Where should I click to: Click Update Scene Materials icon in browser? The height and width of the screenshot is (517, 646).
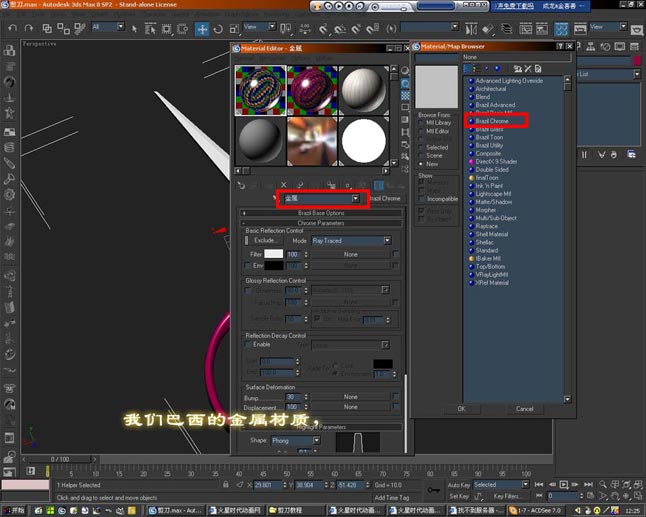[518, 69]
